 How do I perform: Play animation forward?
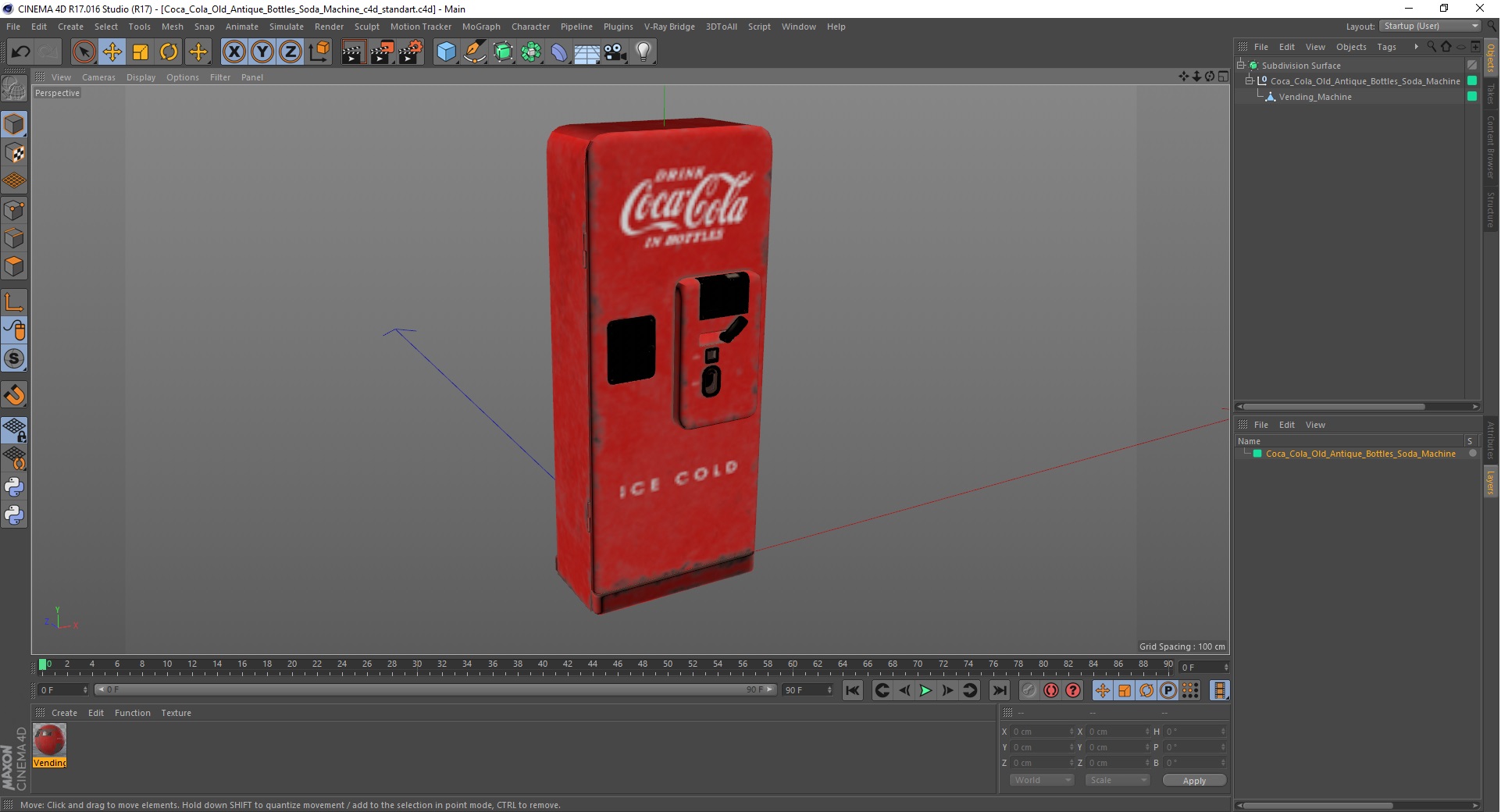pyautogui.click(x=925, y=690)
